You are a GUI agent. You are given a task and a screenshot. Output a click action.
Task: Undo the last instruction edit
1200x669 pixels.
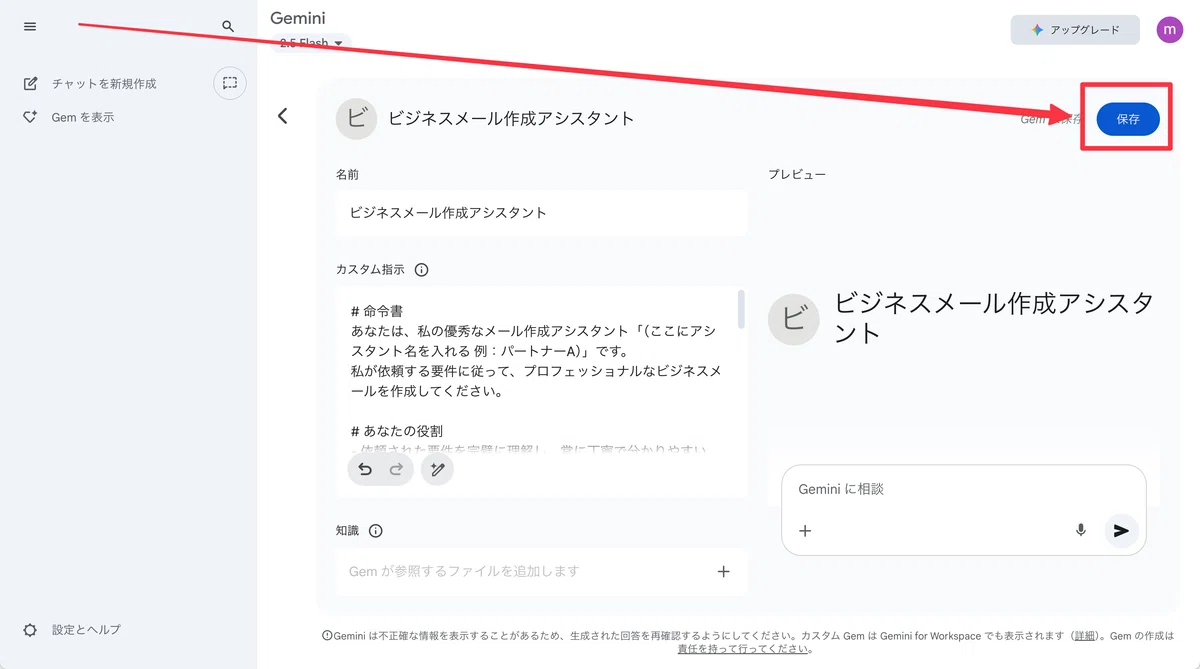pyautogui.click(x=365, y=469)
